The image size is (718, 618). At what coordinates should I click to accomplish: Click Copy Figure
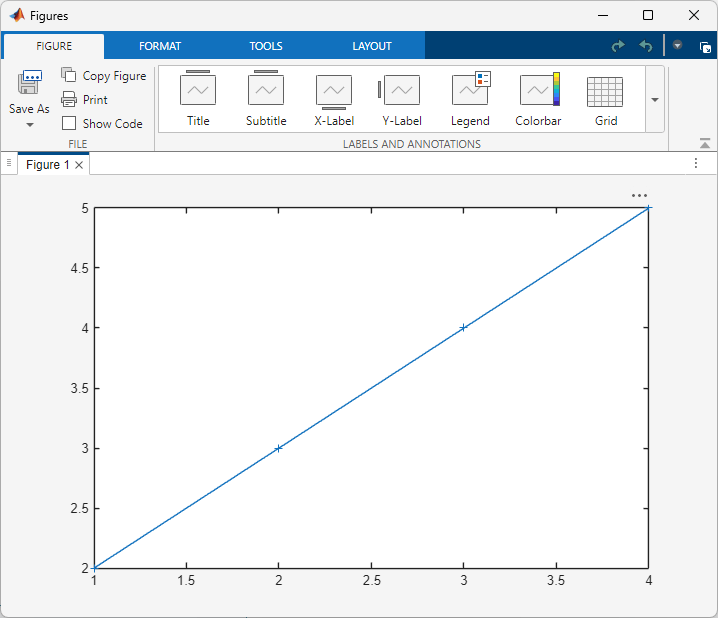(104, 76)
